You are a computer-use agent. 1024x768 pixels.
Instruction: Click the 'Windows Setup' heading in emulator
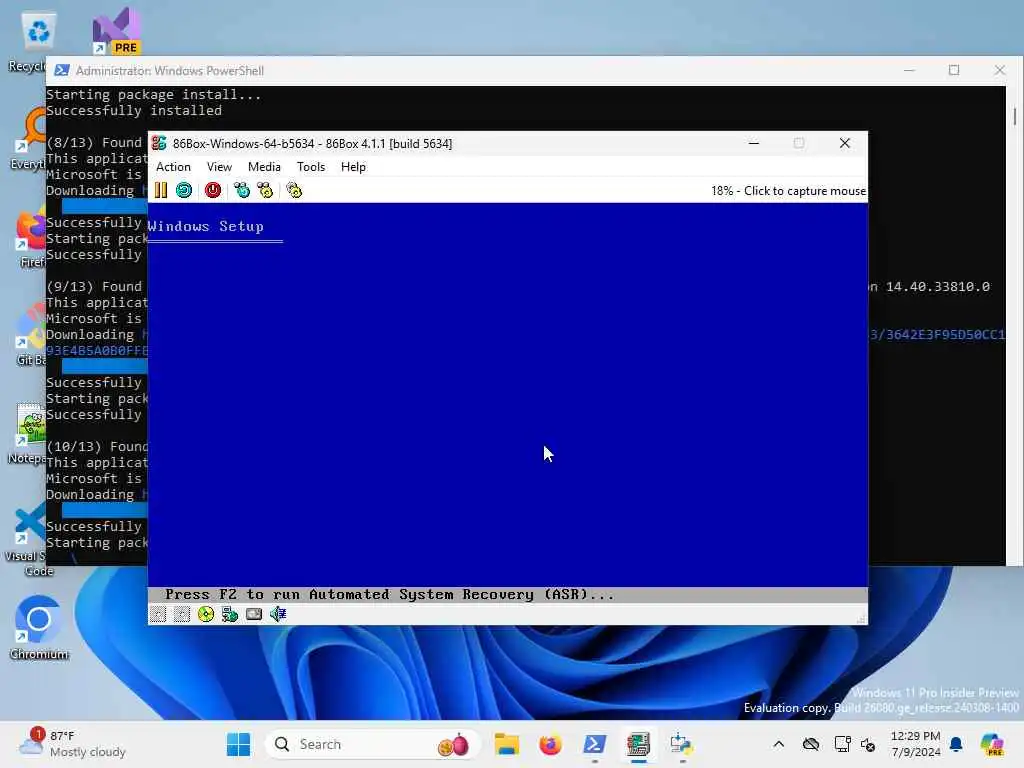206,226
